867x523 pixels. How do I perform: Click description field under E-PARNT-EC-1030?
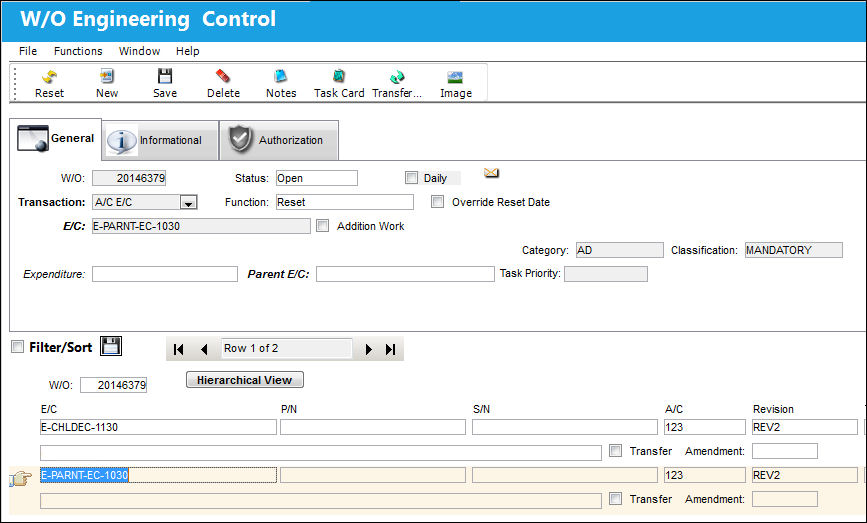pyautogui.click(x=321, y=501)
